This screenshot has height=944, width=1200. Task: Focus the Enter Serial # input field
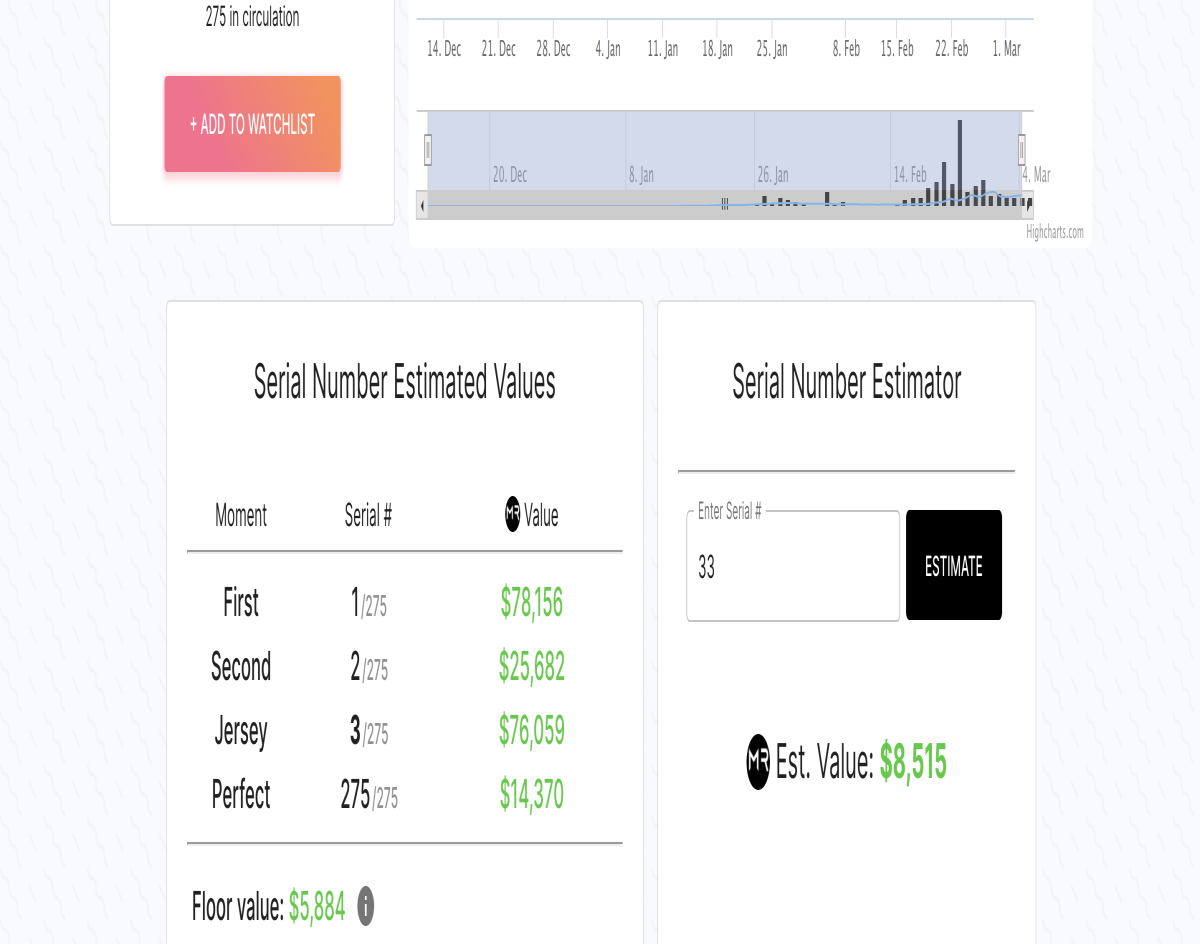coord(794,566)
